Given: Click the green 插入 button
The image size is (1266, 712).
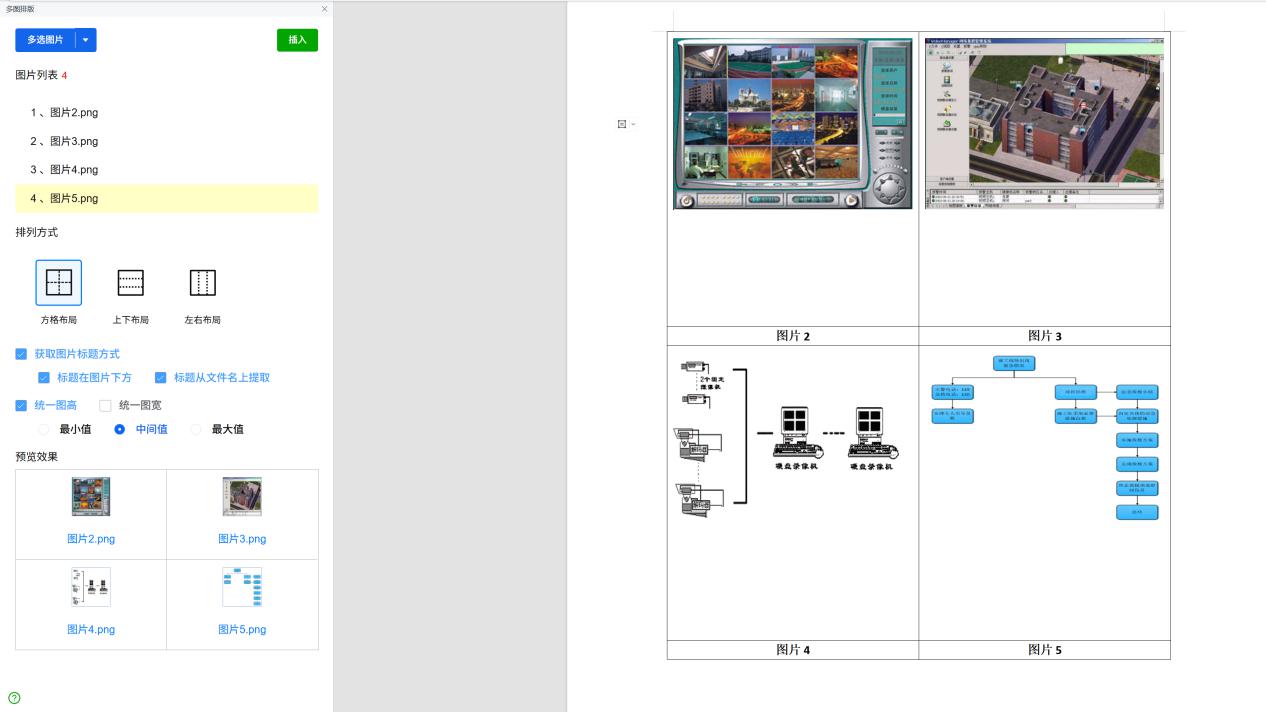Looking at the screenshot, I should [x=297, y=40].
